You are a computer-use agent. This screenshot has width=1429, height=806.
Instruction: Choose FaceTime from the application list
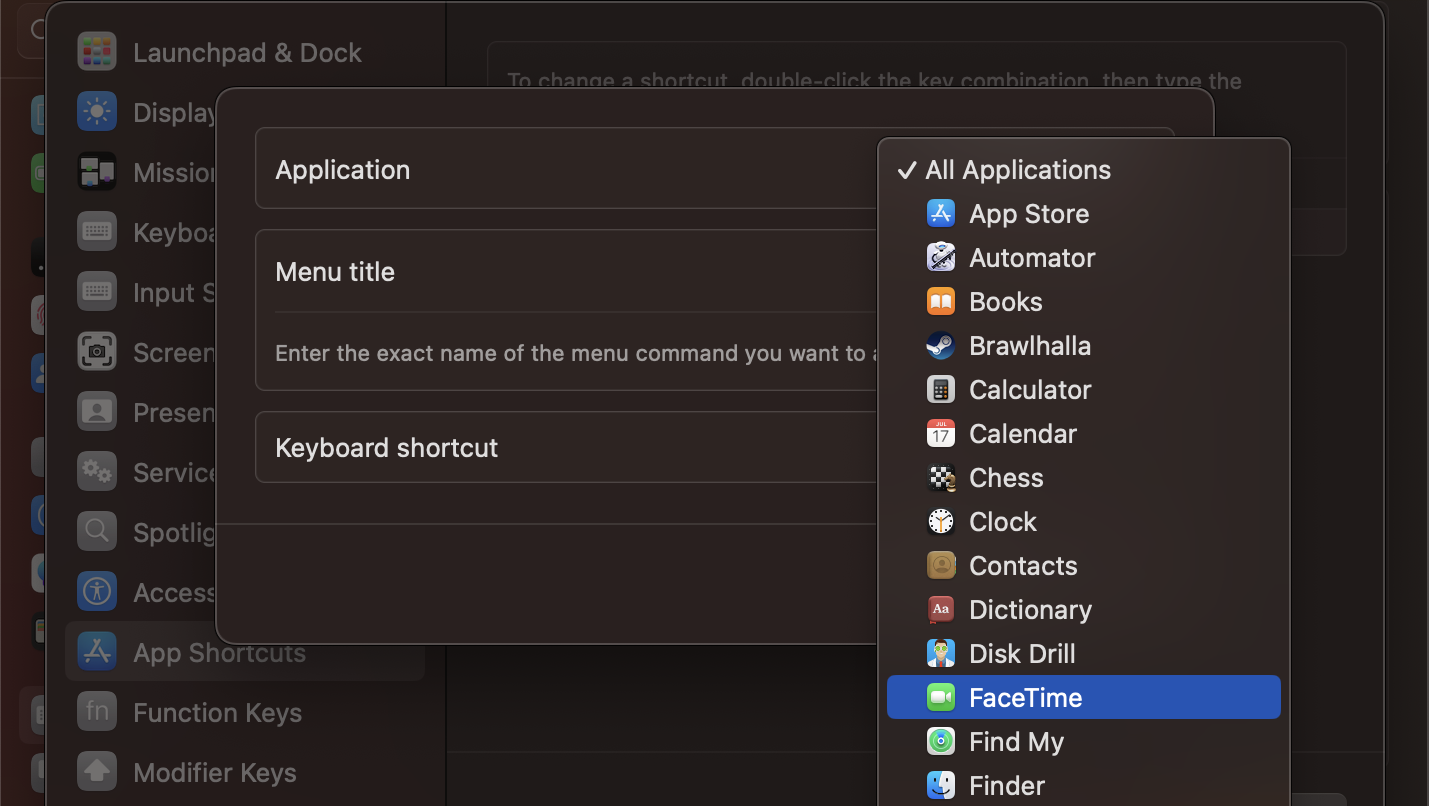pyautogui.click(x=1025, y=697)
